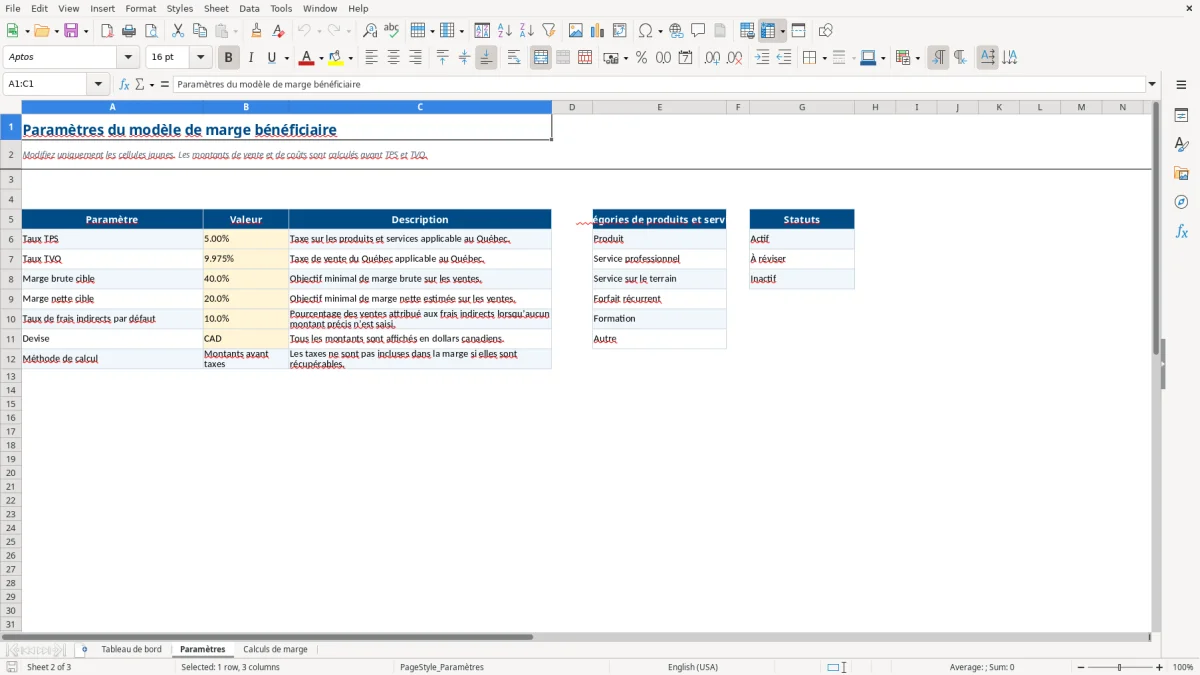This screenshot has width=1200, height=675.
Task: Switch to the Tableau de bord sheet tab
Action: point(131,649)
